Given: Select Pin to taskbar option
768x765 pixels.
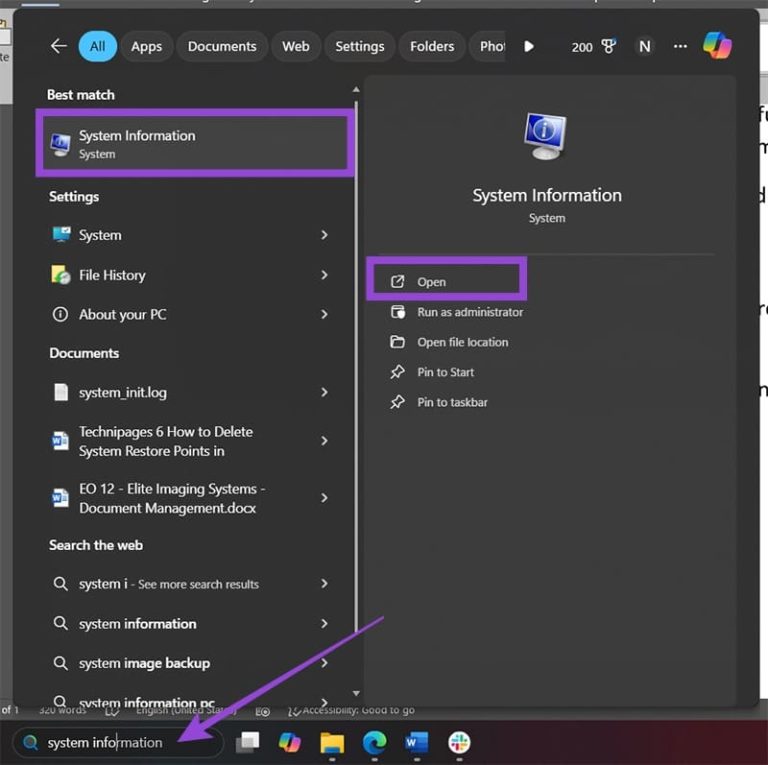Looking at the screenshot, I should click(x=452, y=402).
